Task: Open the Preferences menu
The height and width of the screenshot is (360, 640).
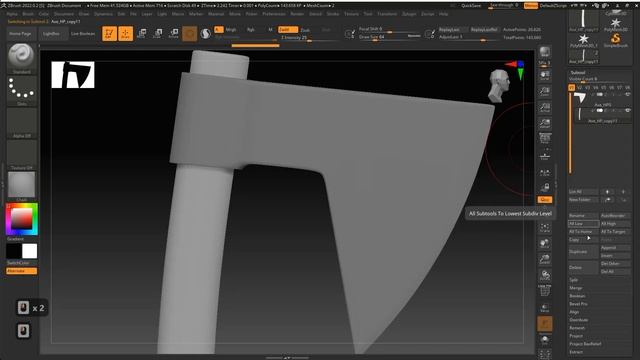Action: point(274,14)
